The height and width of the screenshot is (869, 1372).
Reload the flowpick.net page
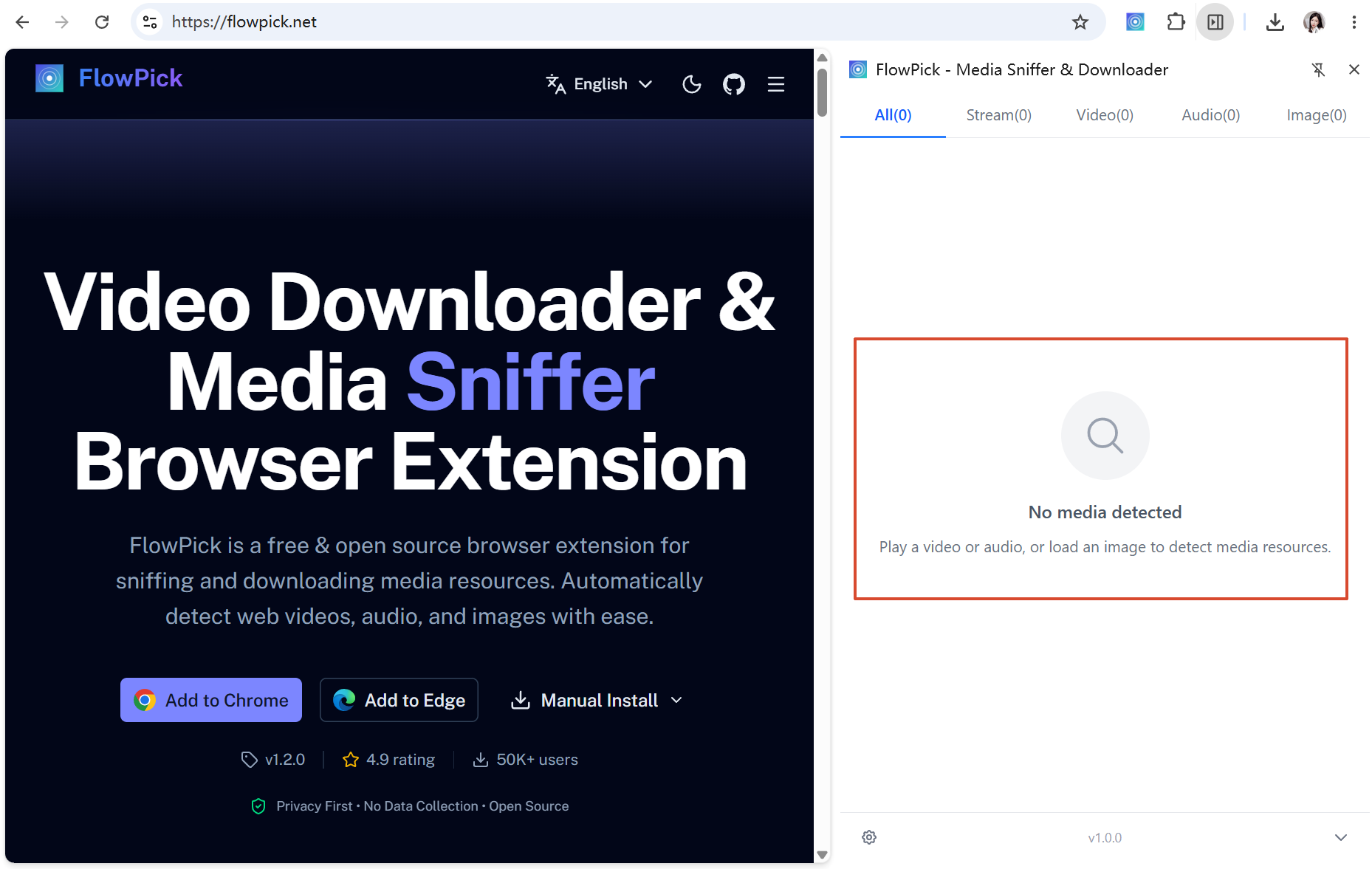(x=102, y=22)
